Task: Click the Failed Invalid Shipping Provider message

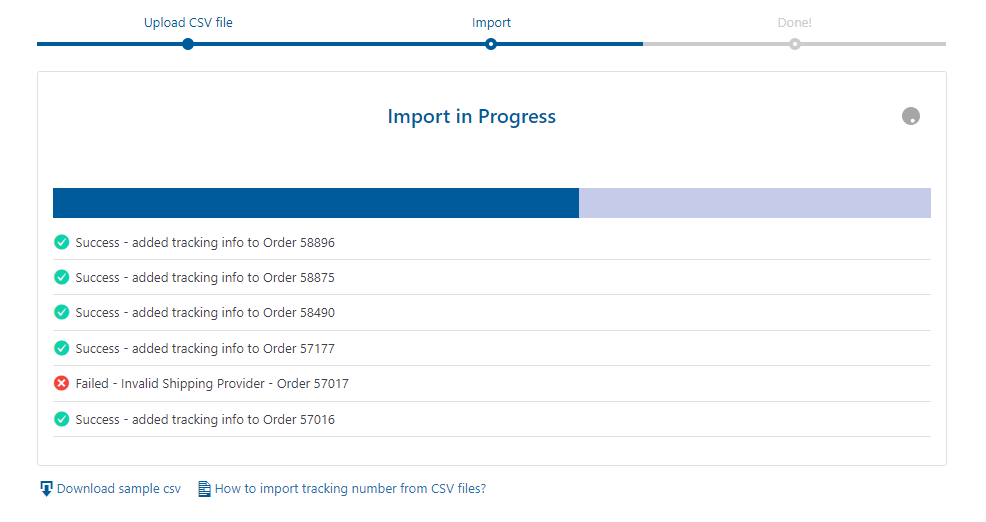Action: click(x=212, y=383)
